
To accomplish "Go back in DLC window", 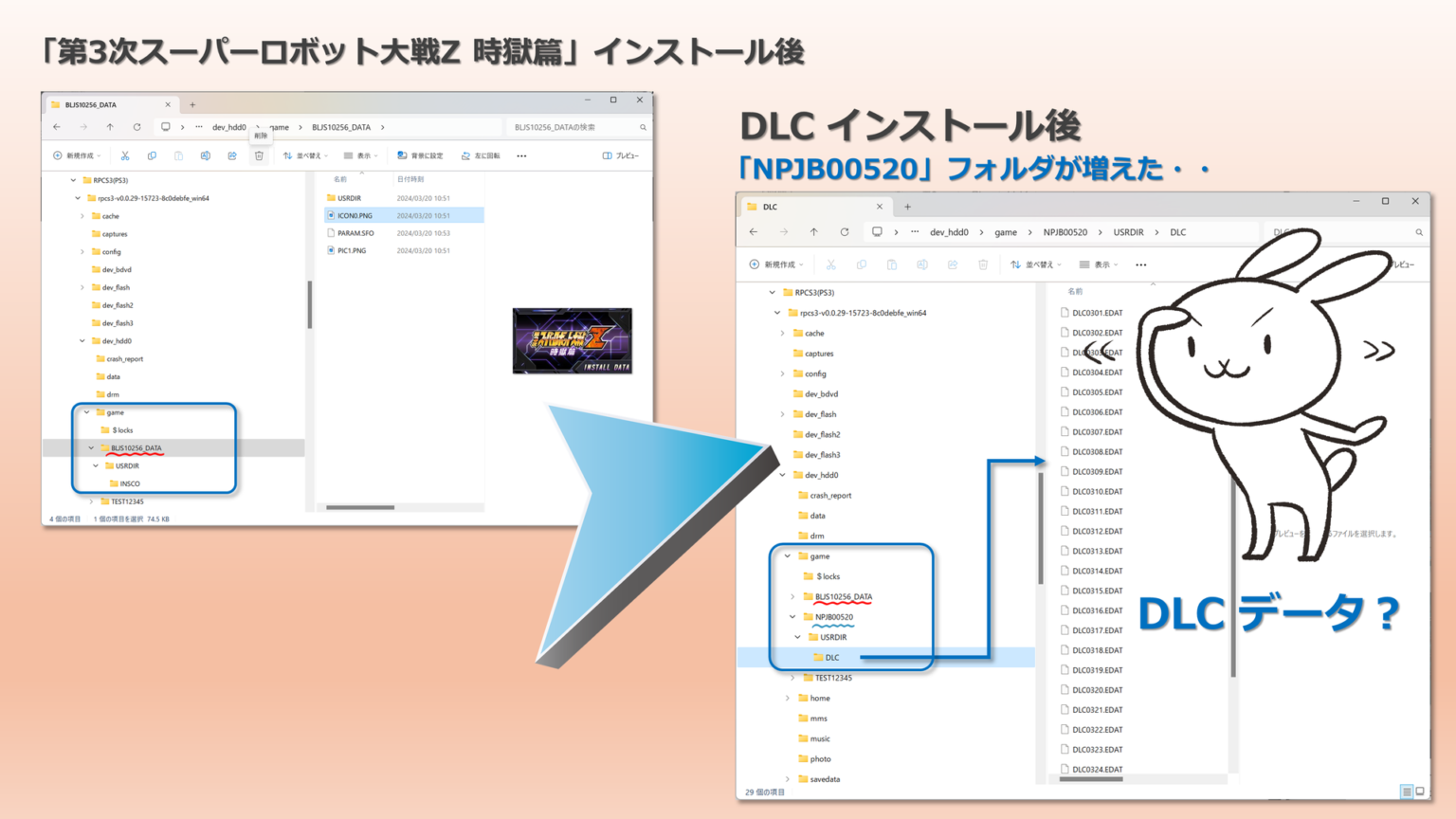I will (754, 232).
